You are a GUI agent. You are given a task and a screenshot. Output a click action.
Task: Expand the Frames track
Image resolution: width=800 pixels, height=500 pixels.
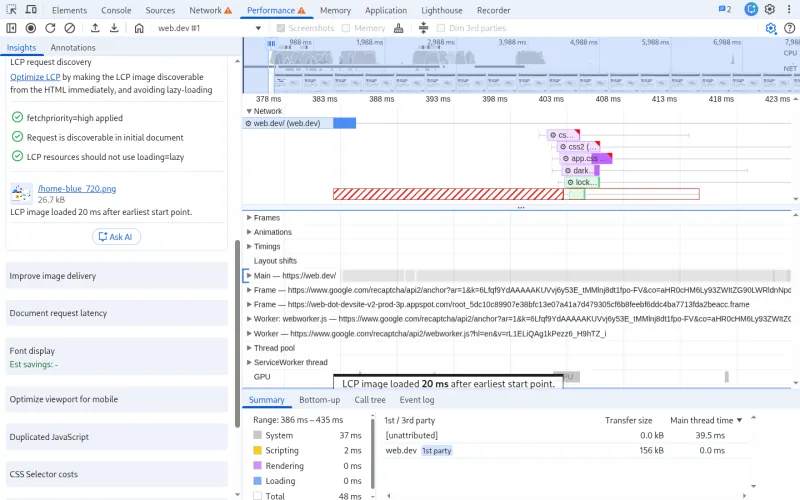point(249,217)
